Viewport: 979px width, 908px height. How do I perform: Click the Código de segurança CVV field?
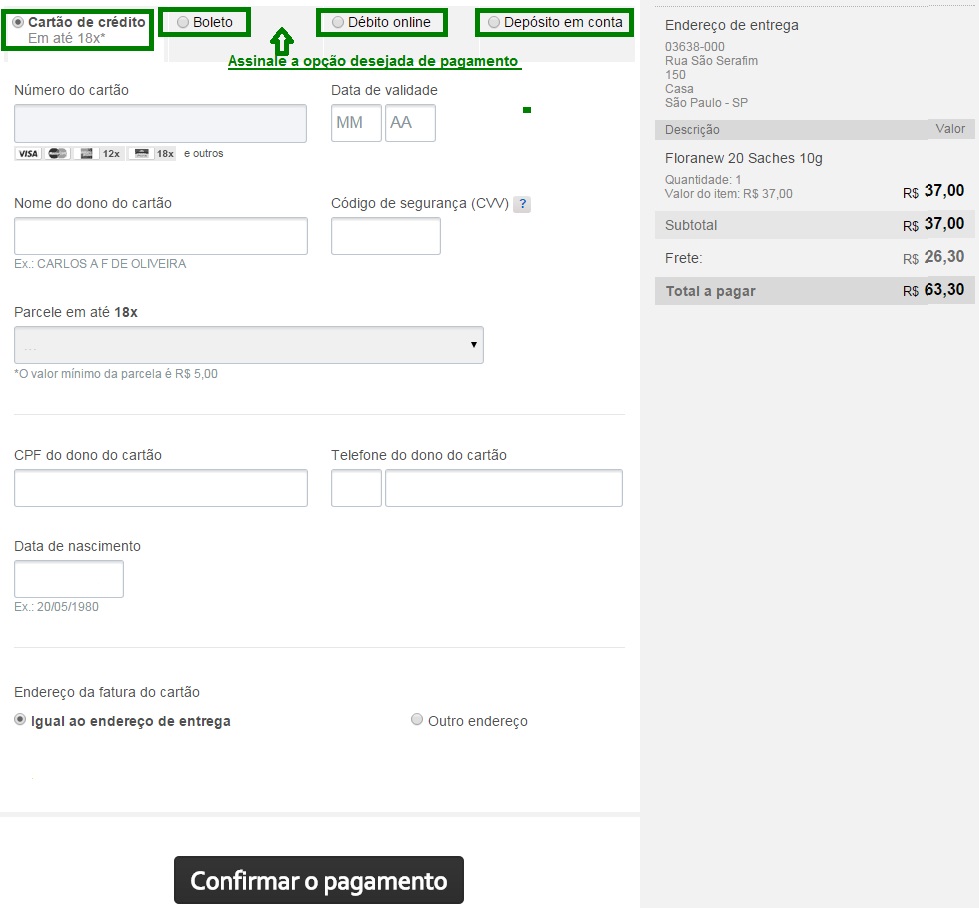[386, 236]
